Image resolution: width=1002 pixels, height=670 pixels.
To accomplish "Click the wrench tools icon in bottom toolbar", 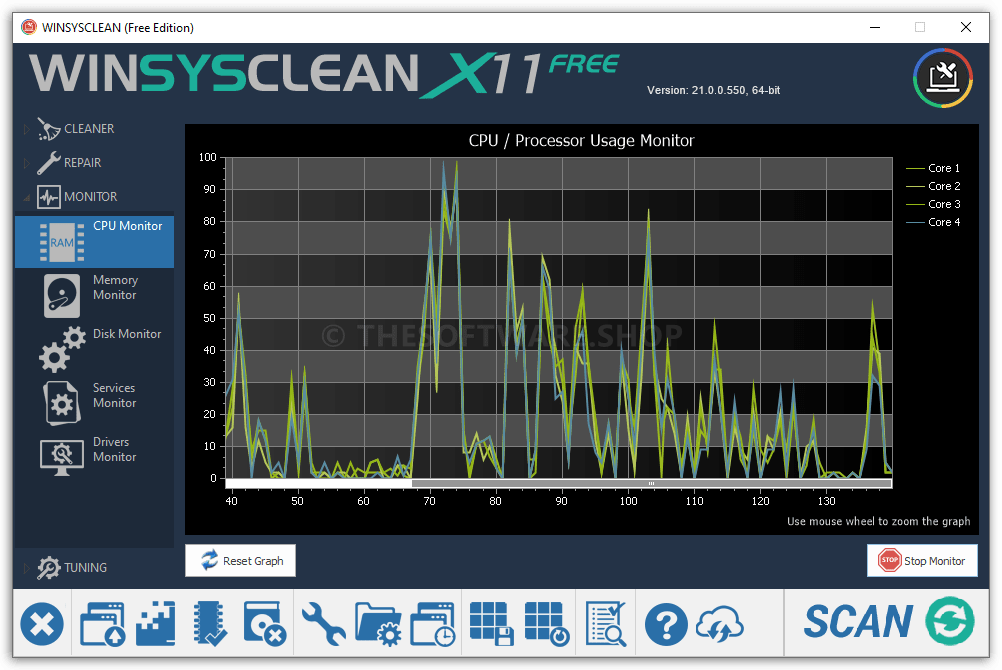I will 323,623.
